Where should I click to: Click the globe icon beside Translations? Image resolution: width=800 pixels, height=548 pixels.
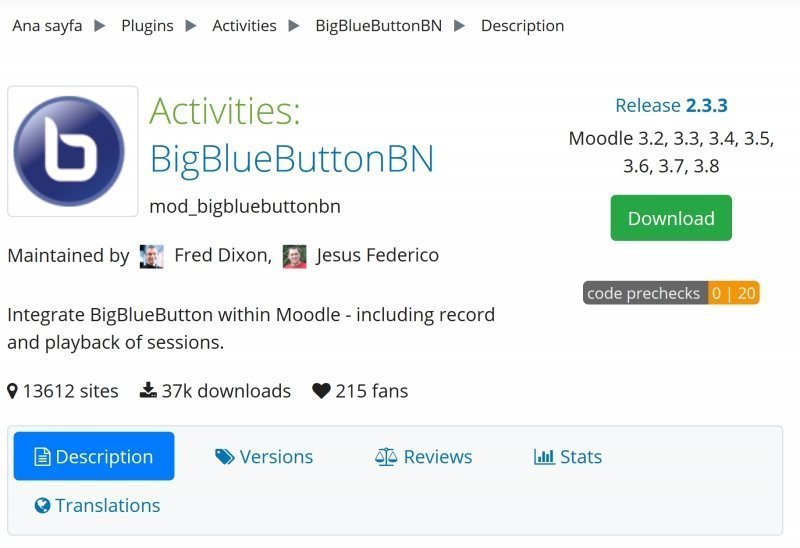point(42,506)
